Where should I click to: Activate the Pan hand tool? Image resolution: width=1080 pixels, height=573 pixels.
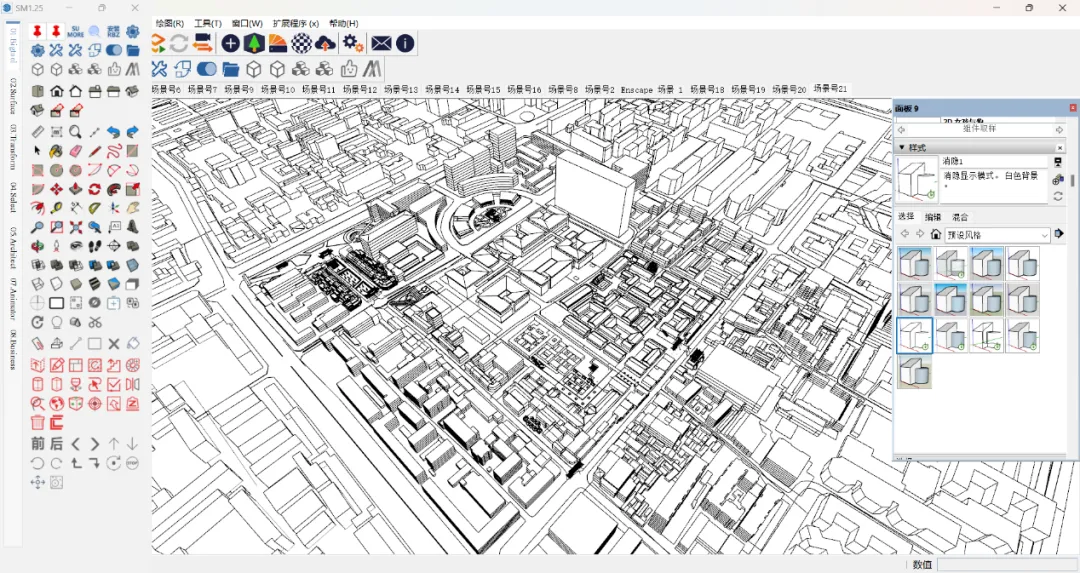[x=133, y=207]
